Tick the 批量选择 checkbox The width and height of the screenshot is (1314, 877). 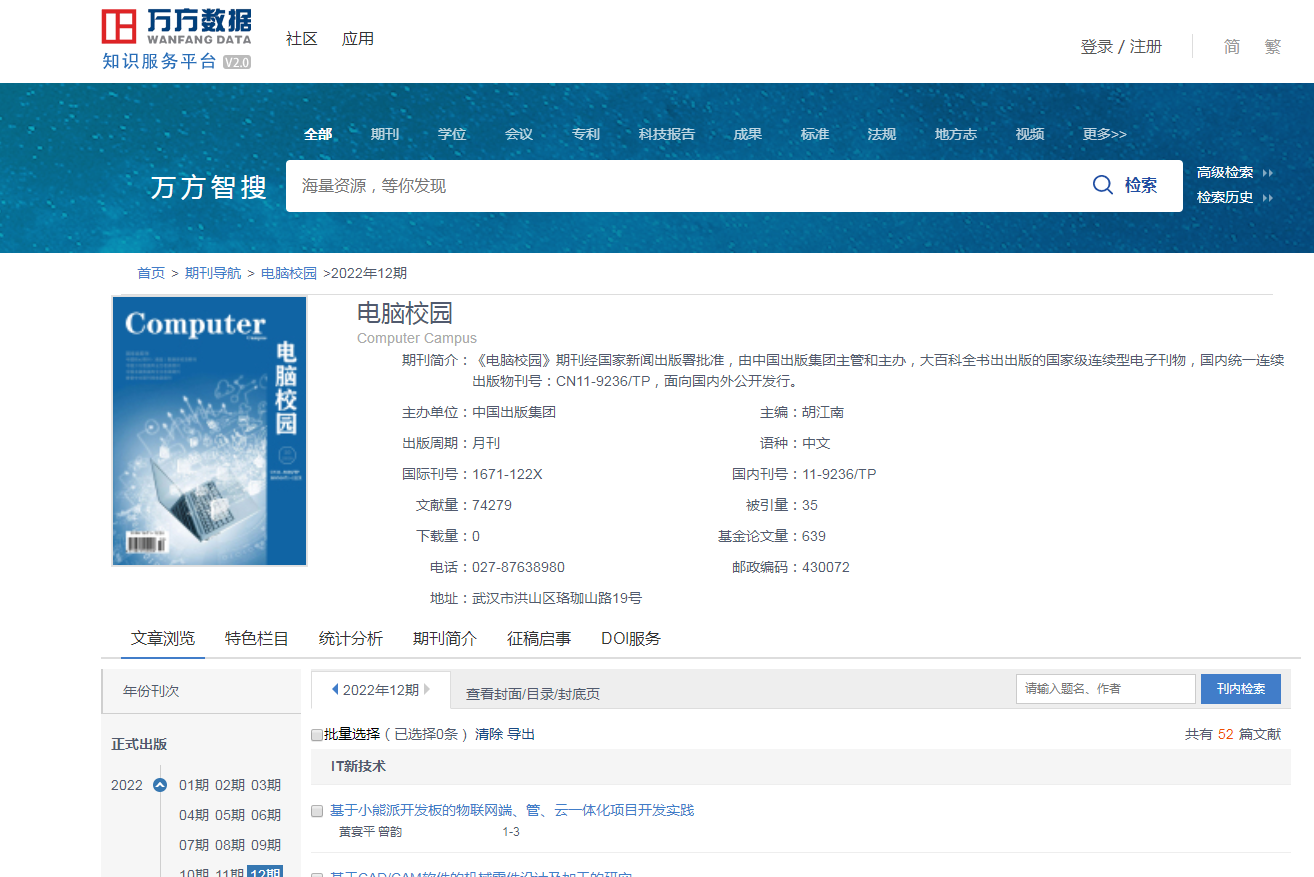tap(317, 735)
